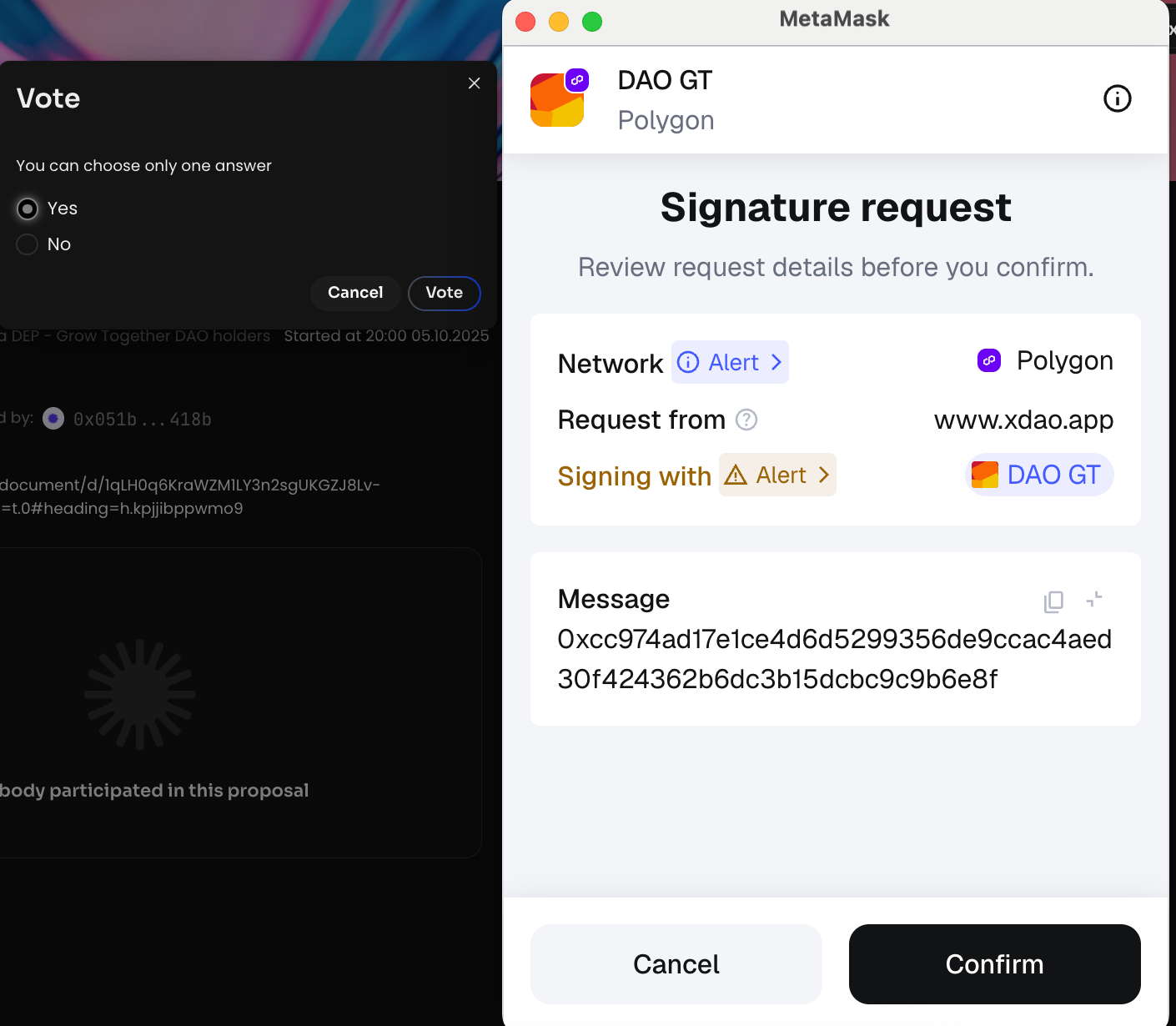Cancel the MetaMask signature request

[676, 964]
